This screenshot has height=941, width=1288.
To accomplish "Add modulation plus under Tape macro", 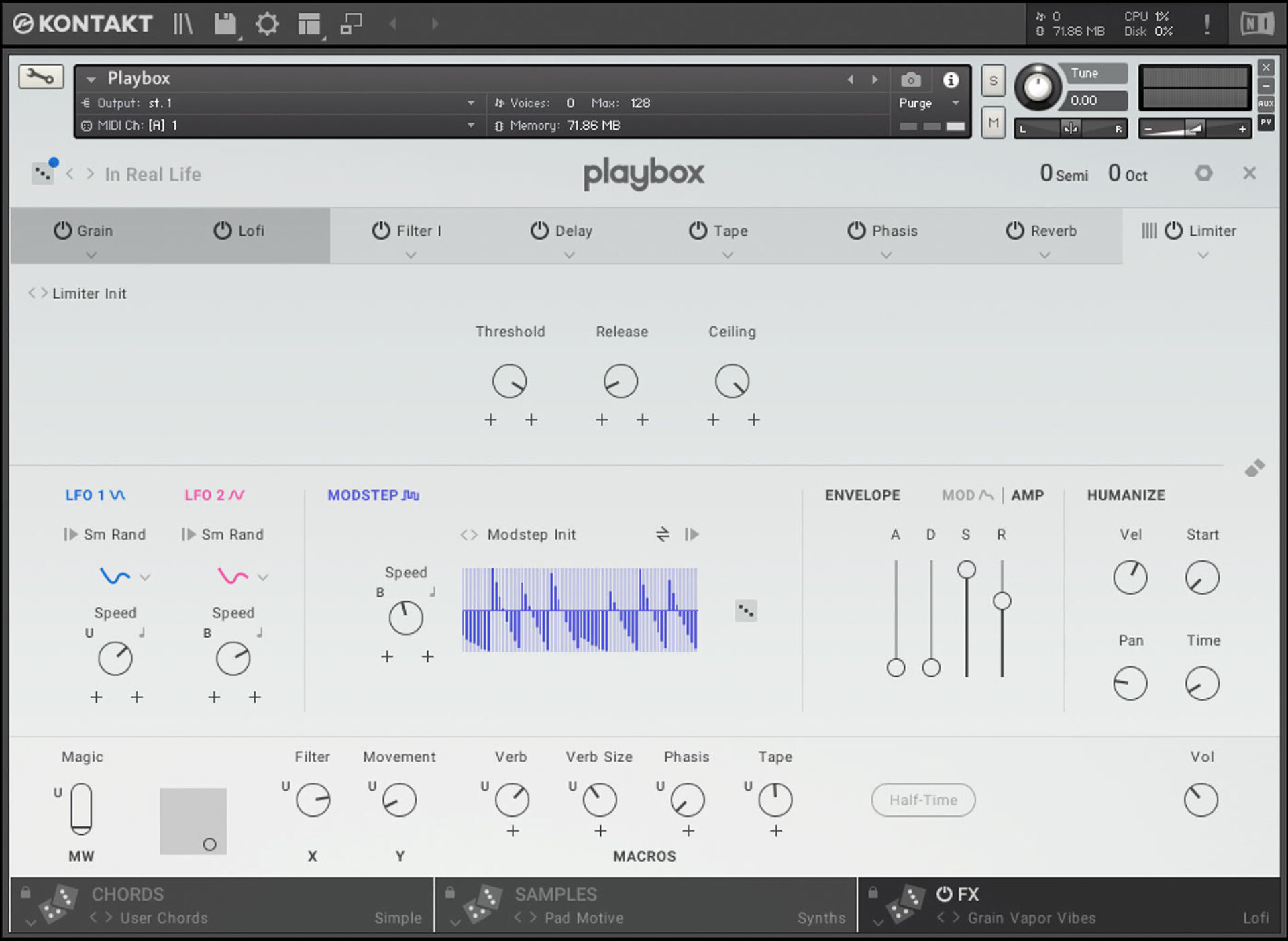I will (776, 831).
